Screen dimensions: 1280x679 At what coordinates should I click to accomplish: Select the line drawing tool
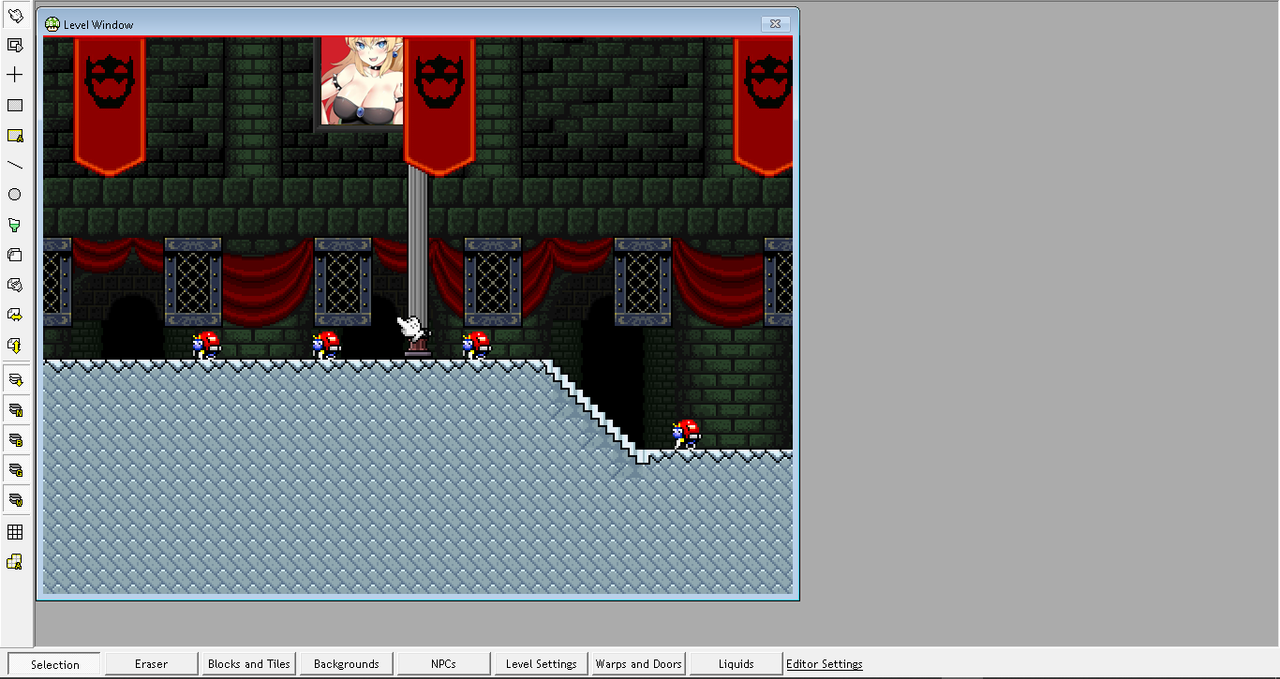pyautogui.click(x=15, y=165)
